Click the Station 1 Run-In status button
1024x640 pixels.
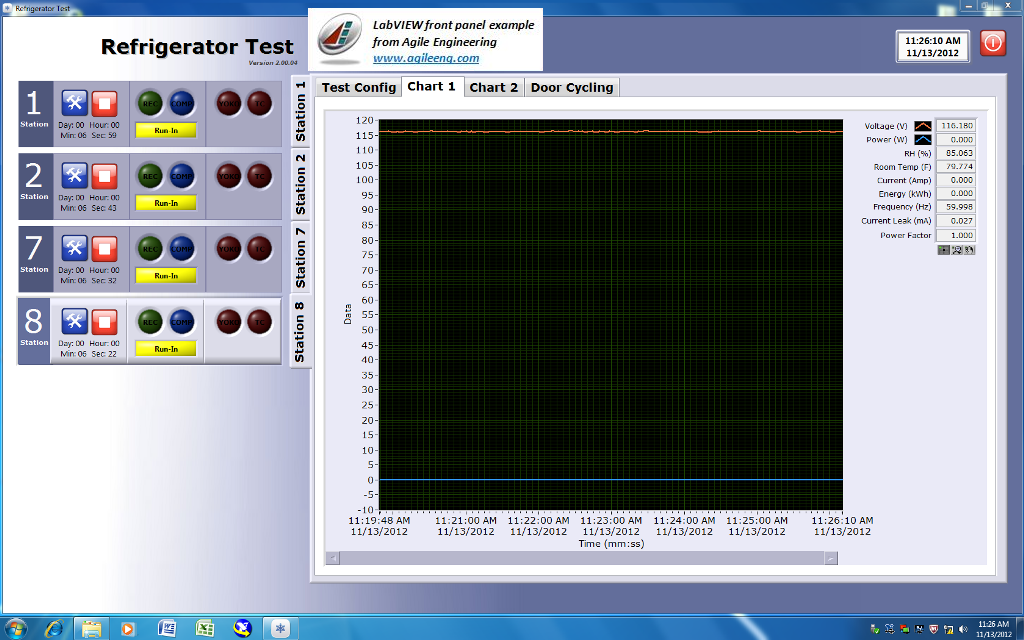pos(166,130)
